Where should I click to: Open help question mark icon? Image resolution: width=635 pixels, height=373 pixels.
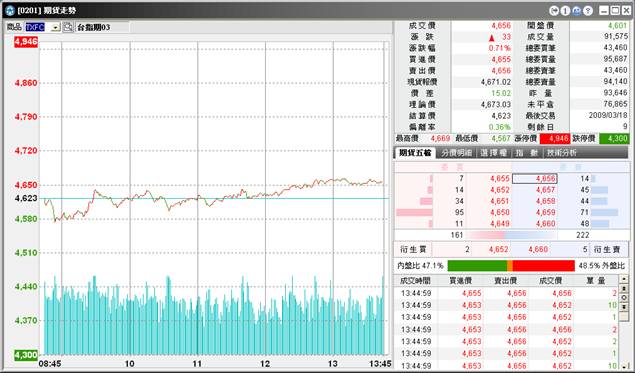[x=588, y=11]
